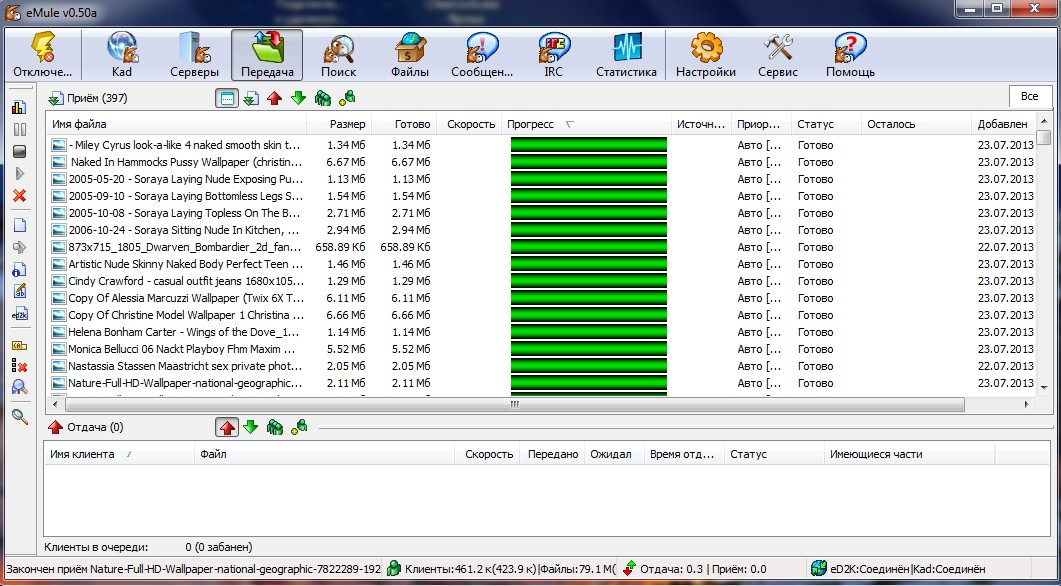Toggle the green downloads arrow view button
The image size is (1061, 586).
pyautogui.click(x=298, y=98)
